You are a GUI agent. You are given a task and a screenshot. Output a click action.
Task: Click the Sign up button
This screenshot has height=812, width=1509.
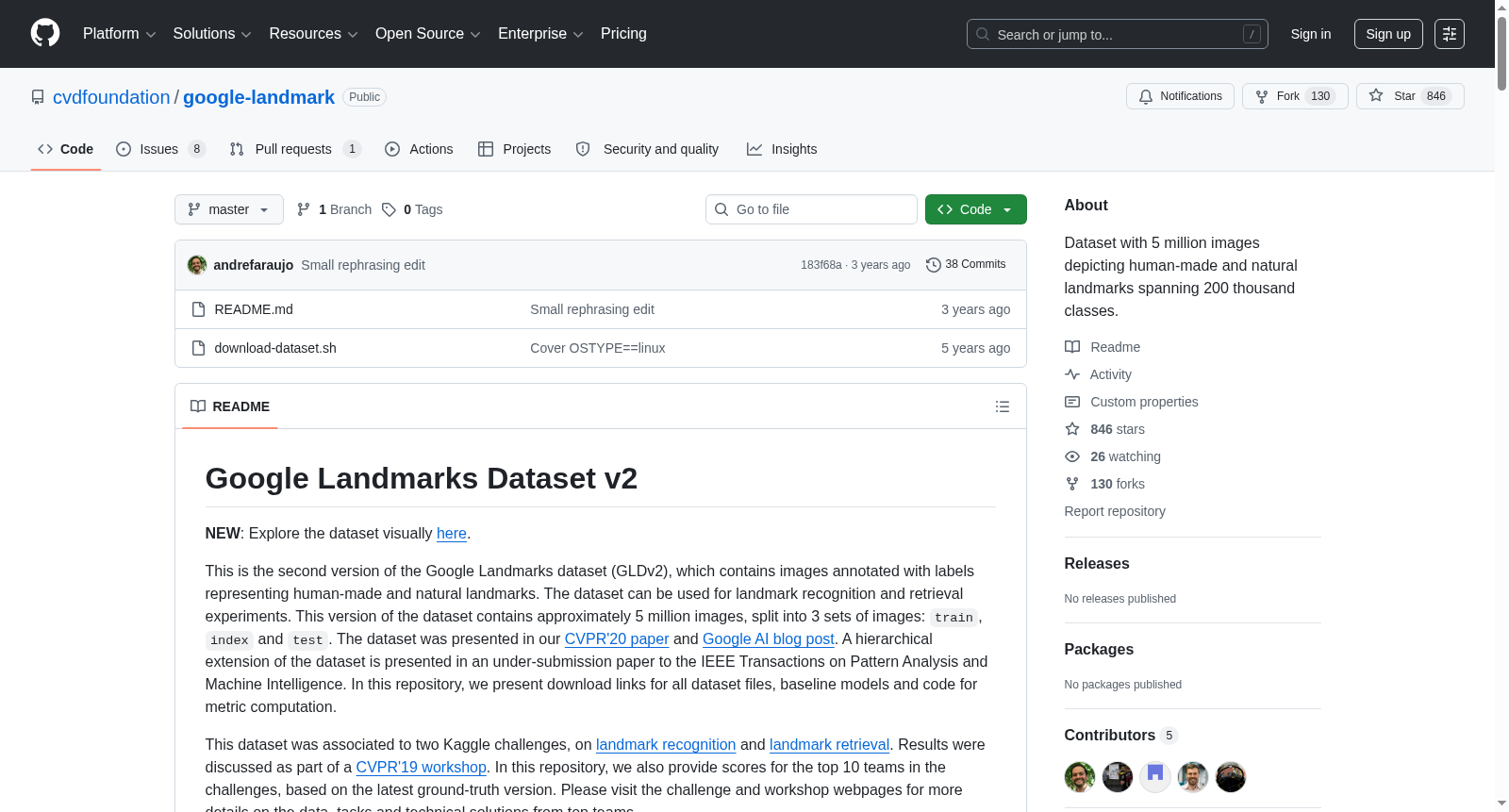tap(1388, 34)
